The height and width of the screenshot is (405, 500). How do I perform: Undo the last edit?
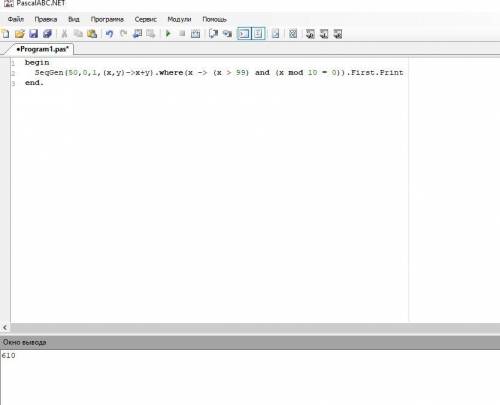coord(109,34)
